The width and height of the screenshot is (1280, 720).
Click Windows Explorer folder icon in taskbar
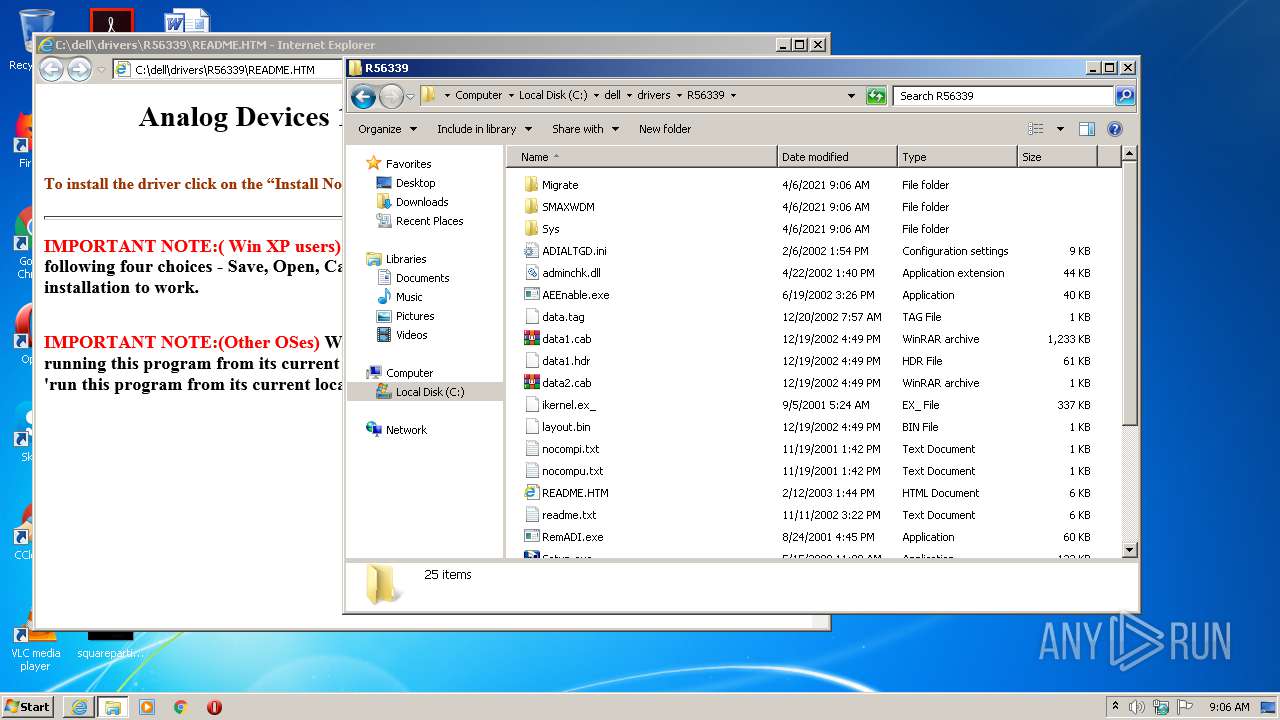pyautogui.click(x=112, y=707)
